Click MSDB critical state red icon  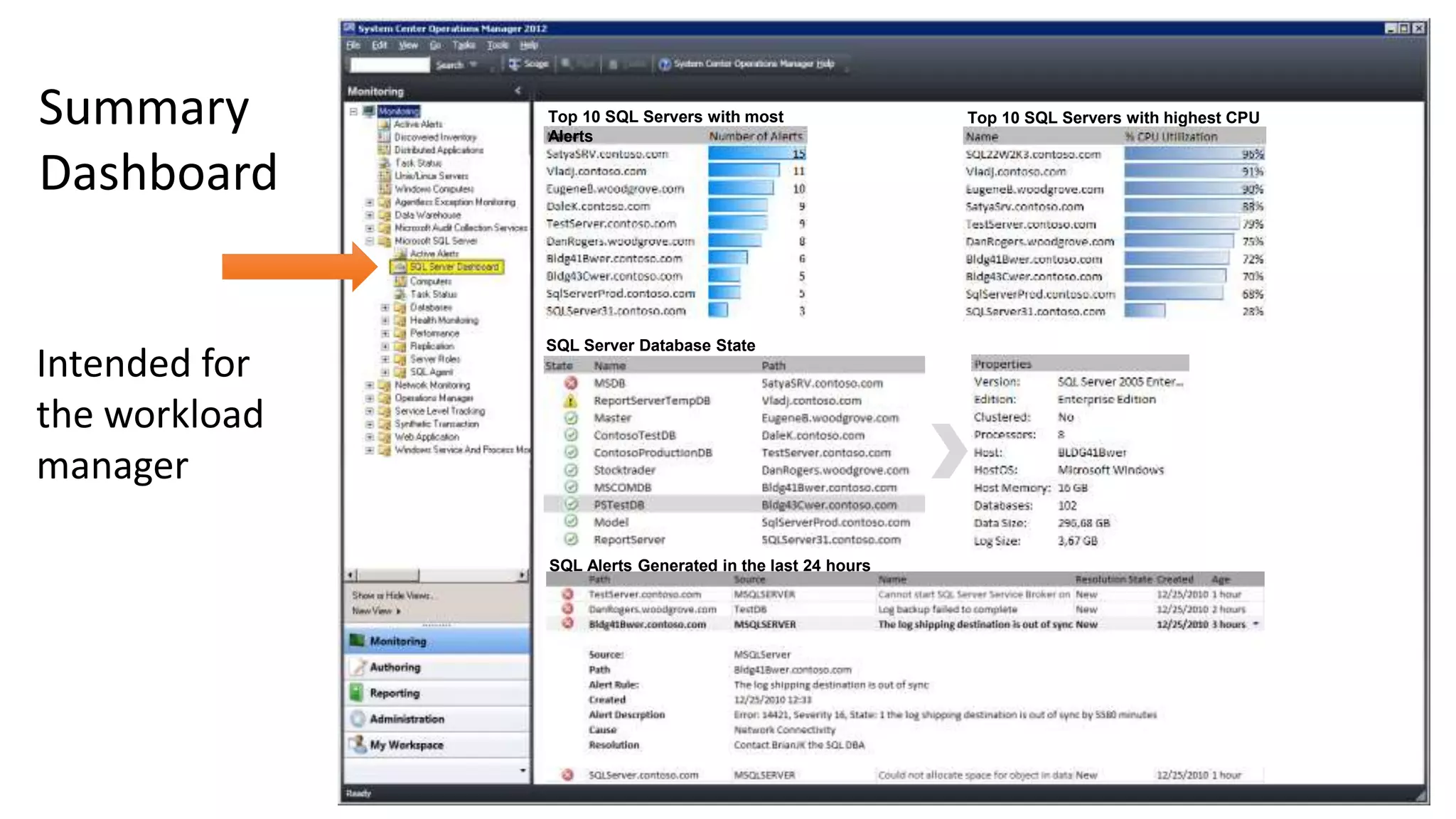[570, 383]
